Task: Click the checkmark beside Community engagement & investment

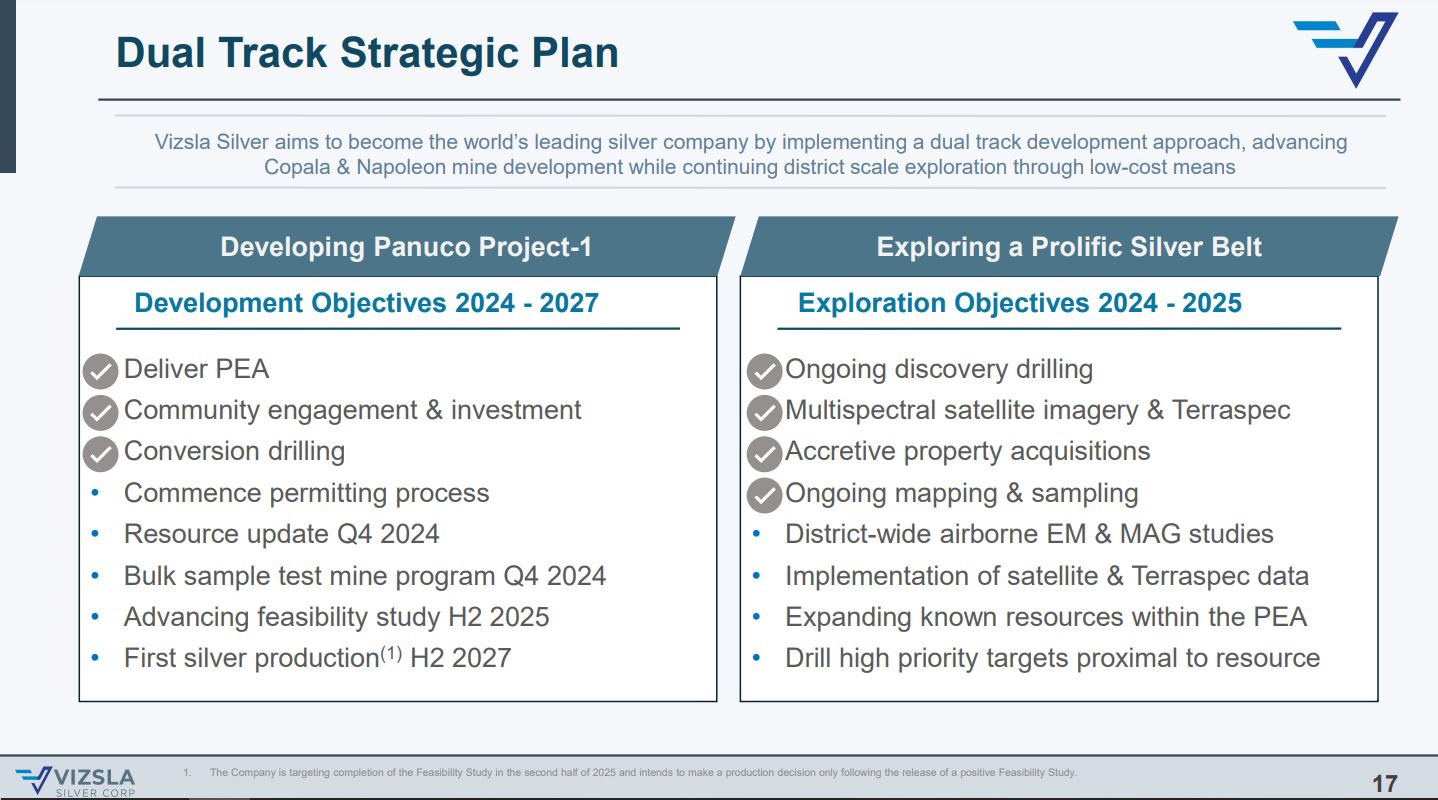Action: pos(101,412)
